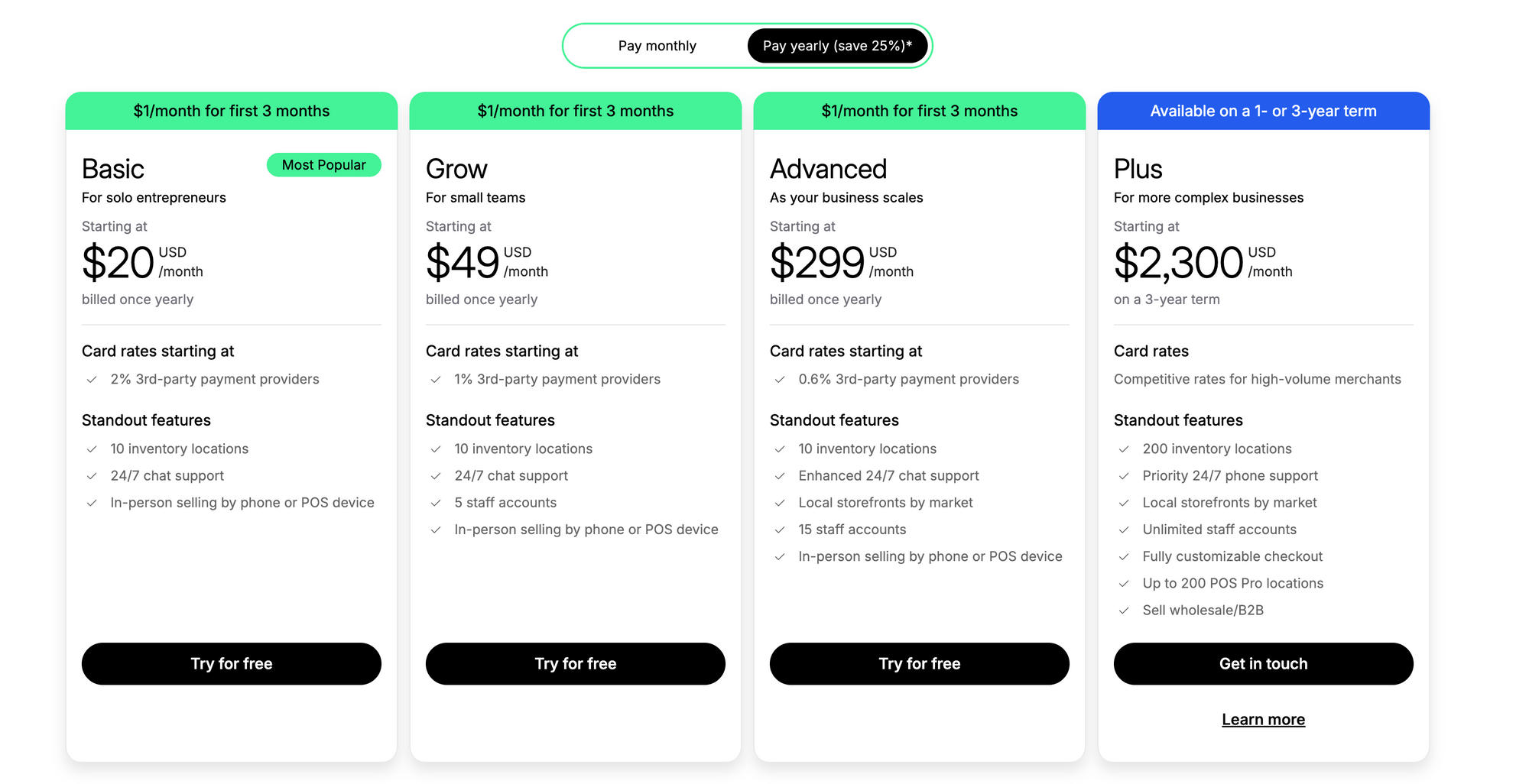This screenshot has width=1529, height=784.
Task: Click Get in touch for Plus plan
Action: (1263, 663)
